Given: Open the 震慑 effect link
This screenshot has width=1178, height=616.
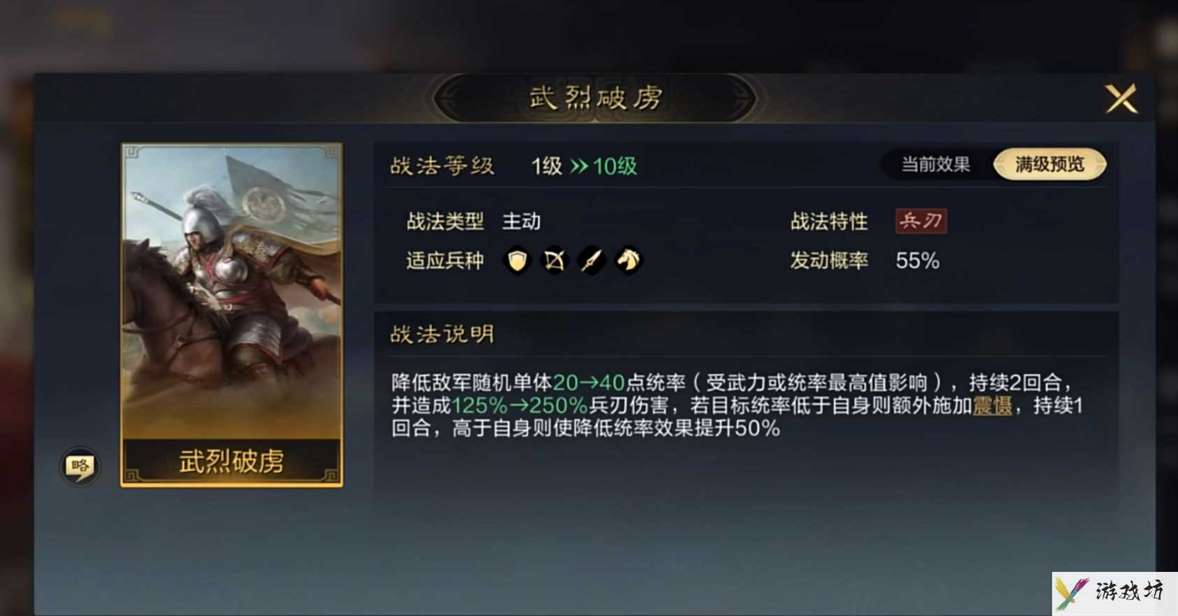Looking at the screenshot, I should pos(992,406).
